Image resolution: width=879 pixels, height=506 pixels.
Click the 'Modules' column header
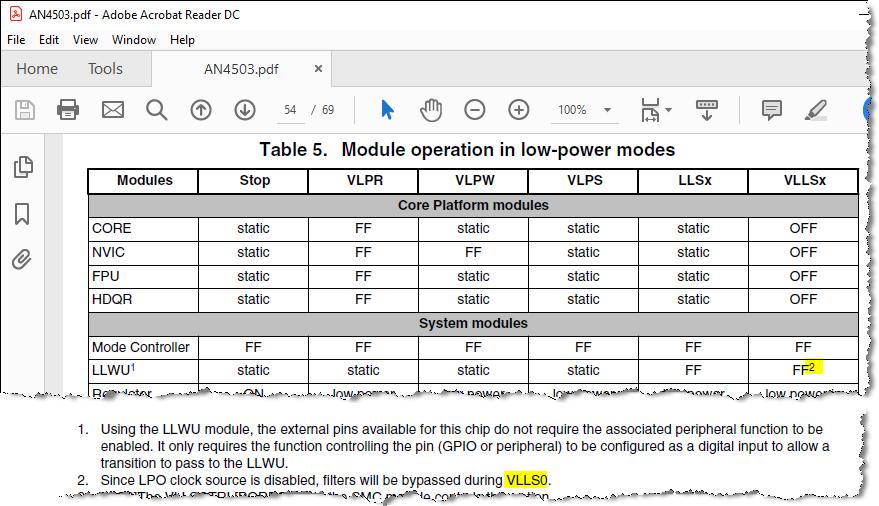tap(145, 180)
